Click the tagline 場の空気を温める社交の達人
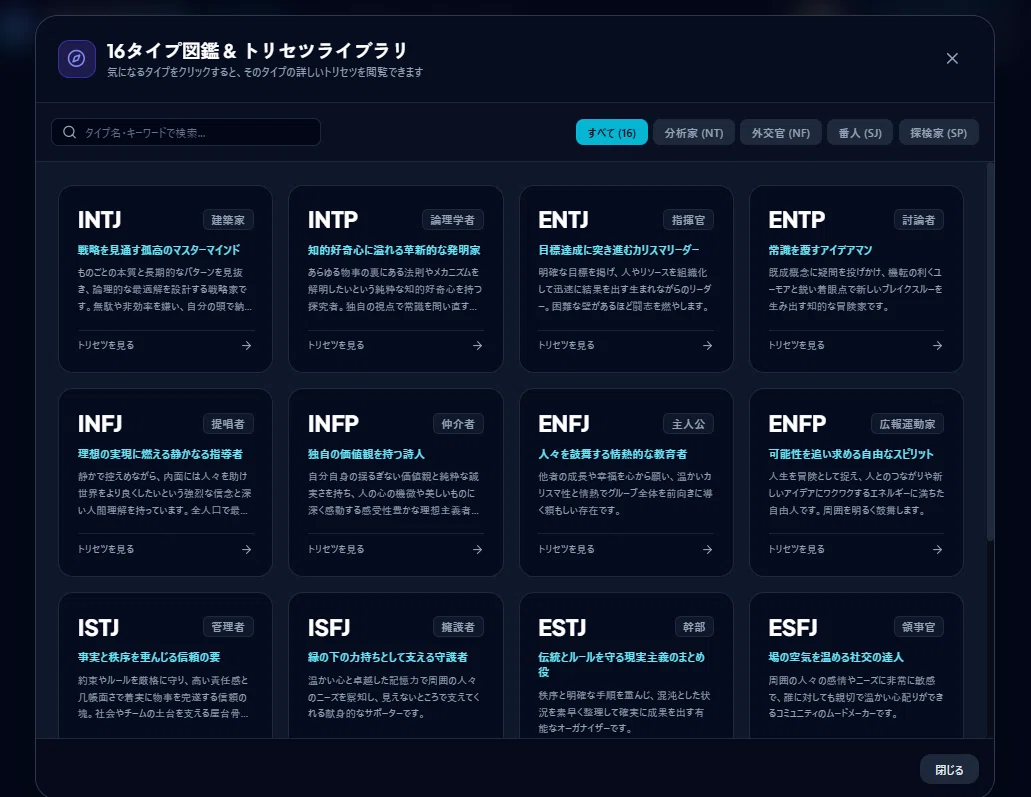The image size is (1031, 797). point(836,657)
